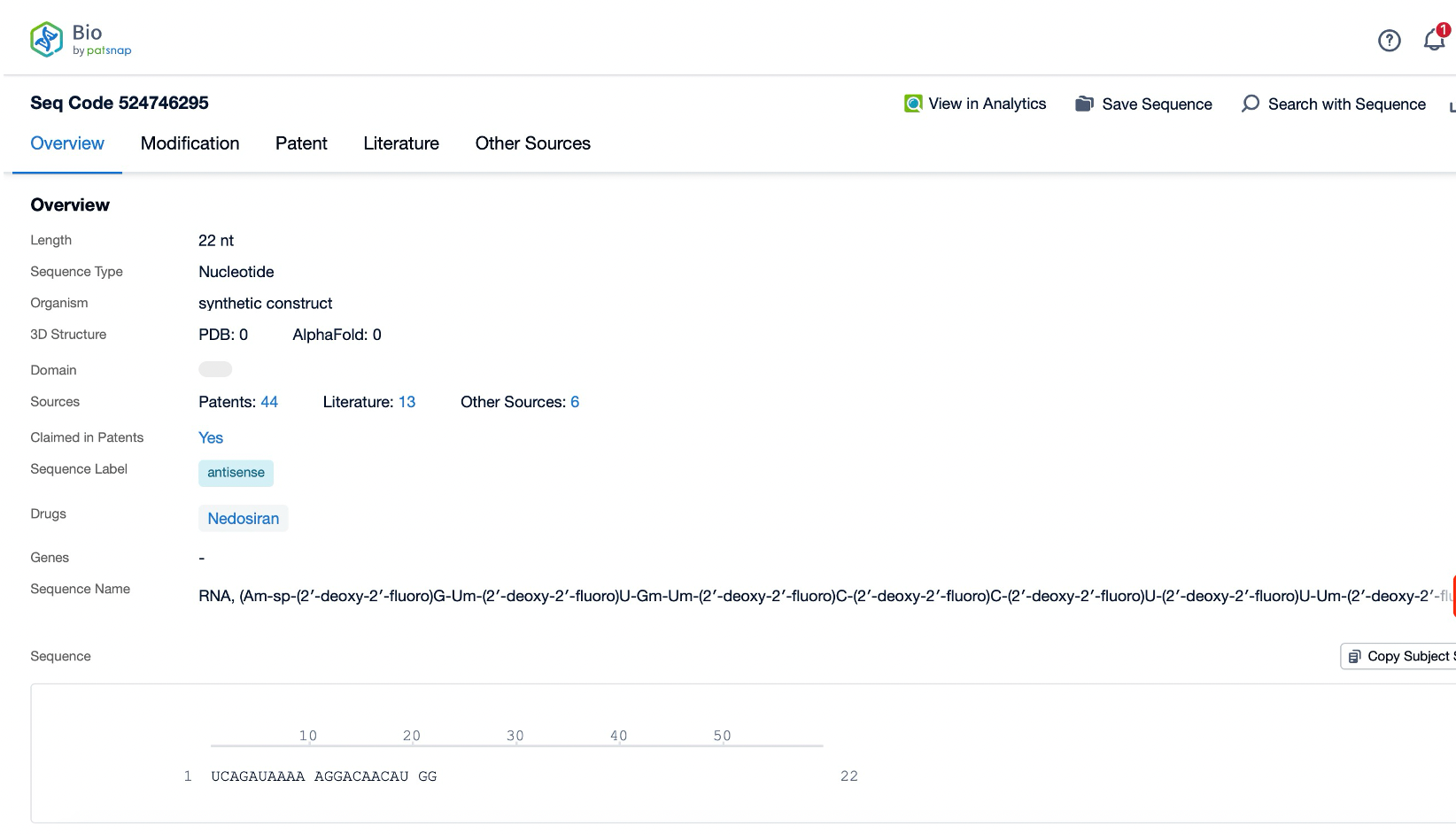Click the Domain placeholder pill

(x=215, y=369)
